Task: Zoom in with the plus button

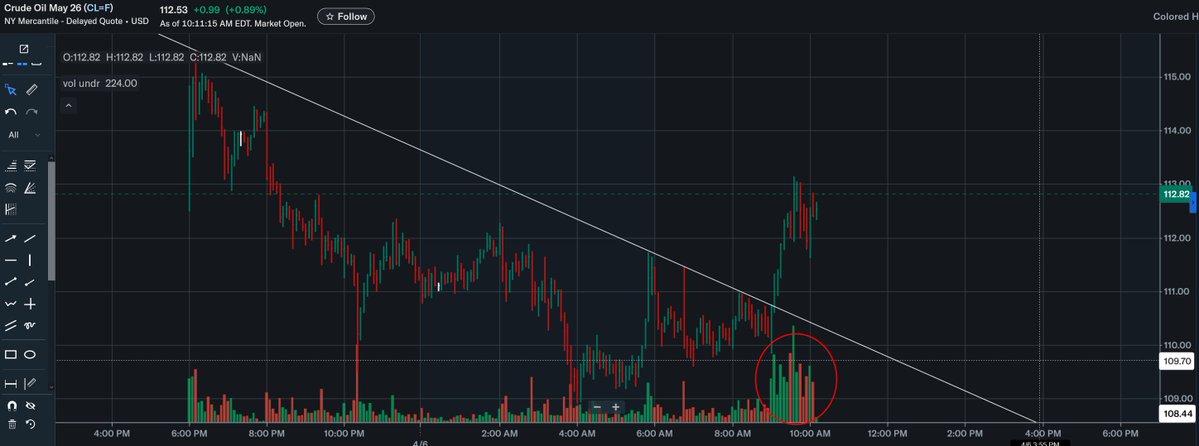Action: (616, 407)
